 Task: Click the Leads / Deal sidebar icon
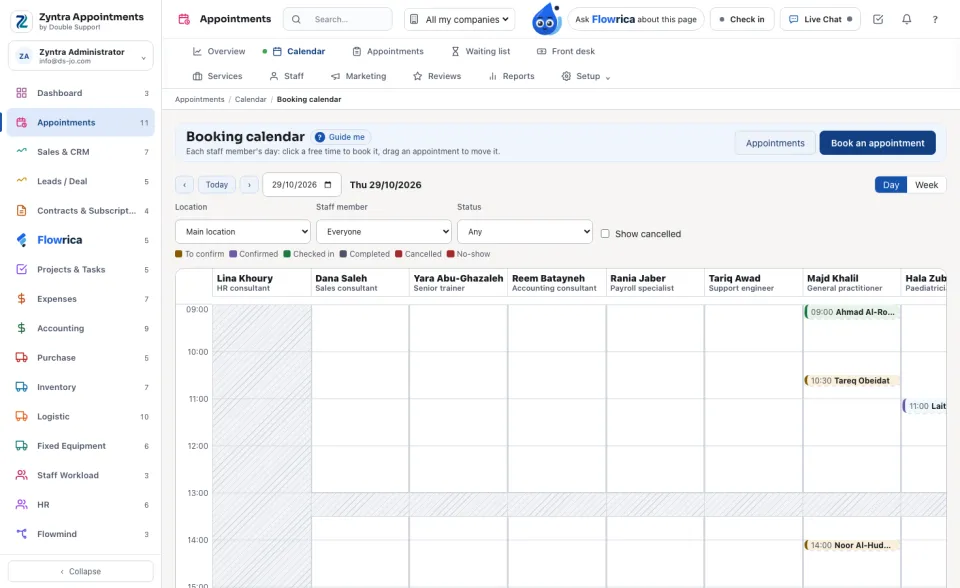point(21,181)
